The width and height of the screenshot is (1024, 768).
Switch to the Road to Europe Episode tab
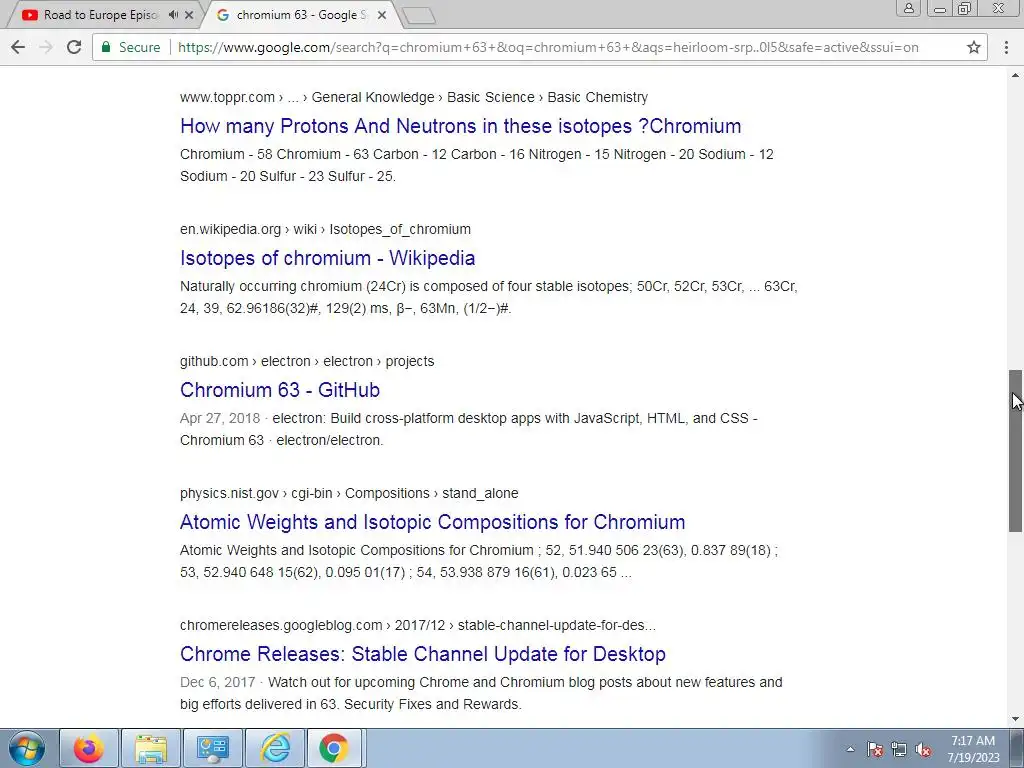(x=101, y=14)
